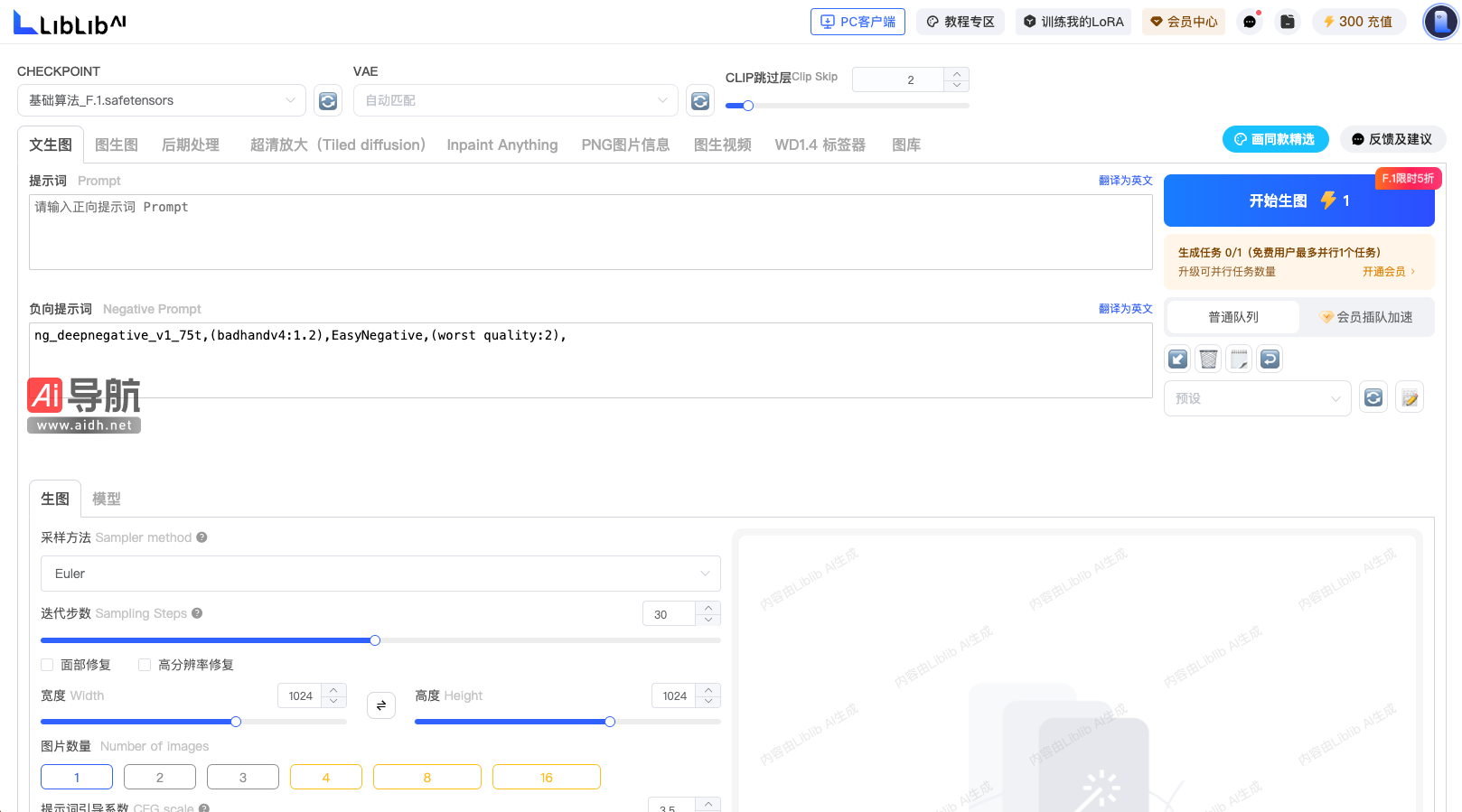Click the trash bin clear-prompt icon

pyautogui.click(x=1208, y=359)
